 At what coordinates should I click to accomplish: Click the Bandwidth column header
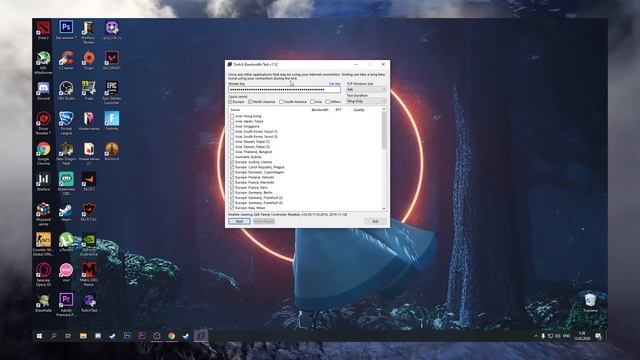coord(320,110)
